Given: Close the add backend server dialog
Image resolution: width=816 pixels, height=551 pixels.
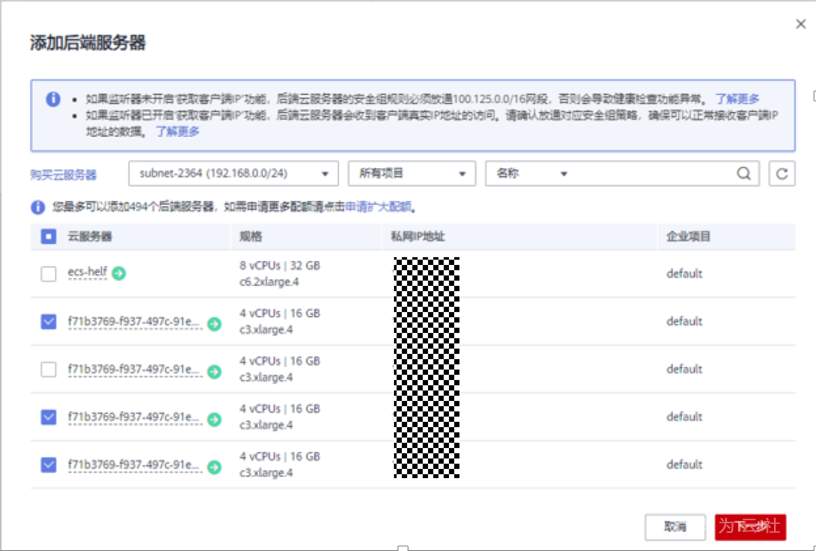Looking at the screenshot, I should tap(801, 24).
